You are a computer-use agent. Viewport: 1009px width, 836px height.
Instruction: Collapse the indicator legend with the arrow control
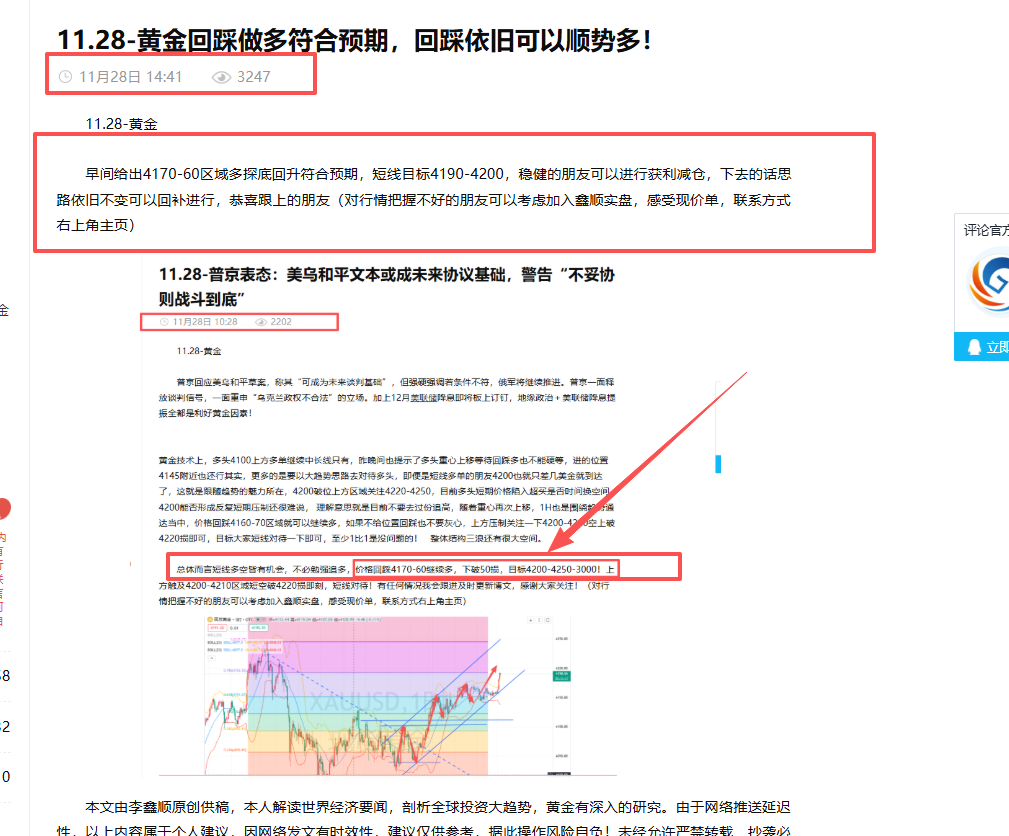[x=211, y=658]
